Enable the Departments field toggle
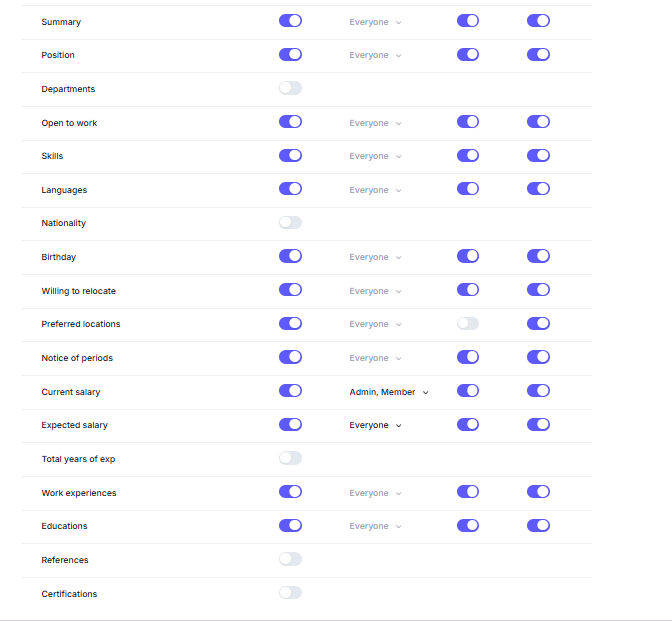This screenshot has height=621, width=672. (x=290, y=88)
